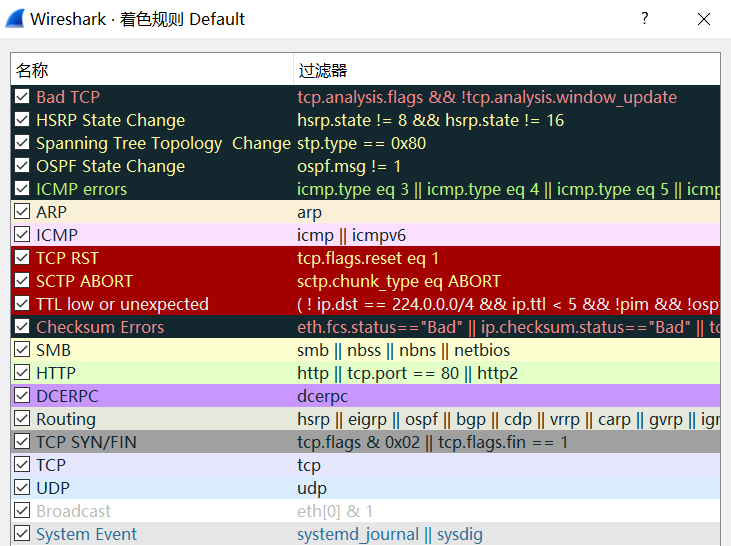The image size is (731, 546).
Task: Click filter eth[0] & 1
Action: pos(335,511)
